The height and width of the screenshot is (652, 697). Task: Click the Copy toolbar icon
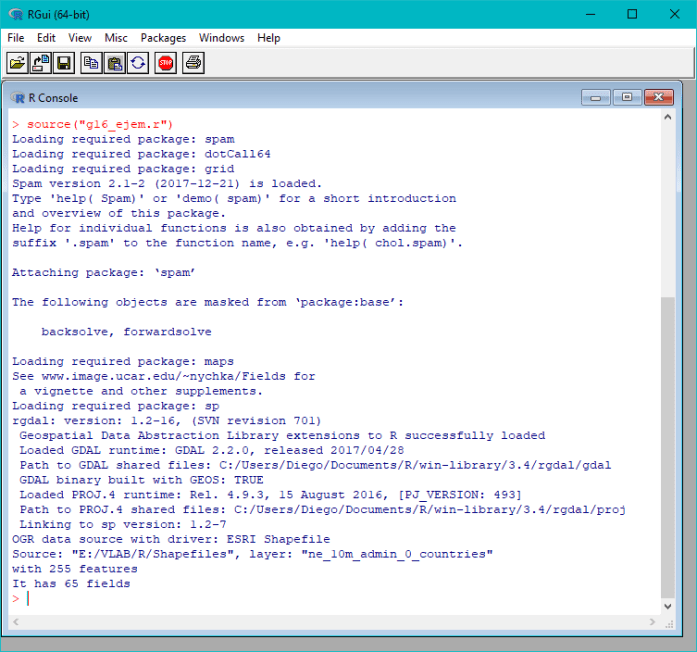tap(92, 63)
